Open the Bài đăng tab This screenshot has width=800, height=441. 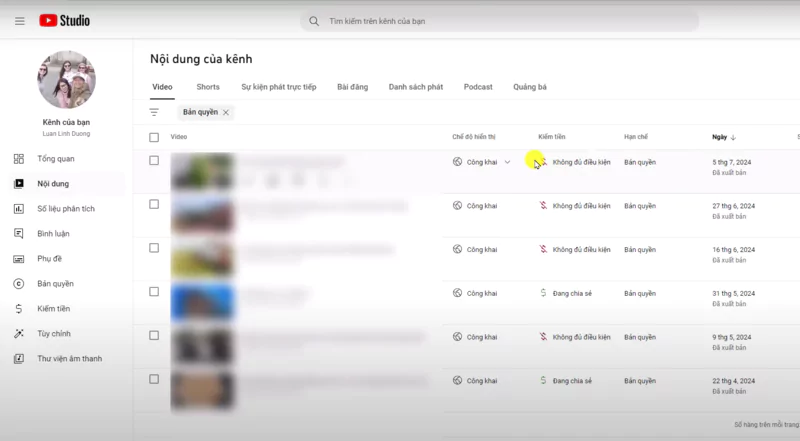(353, 87)
